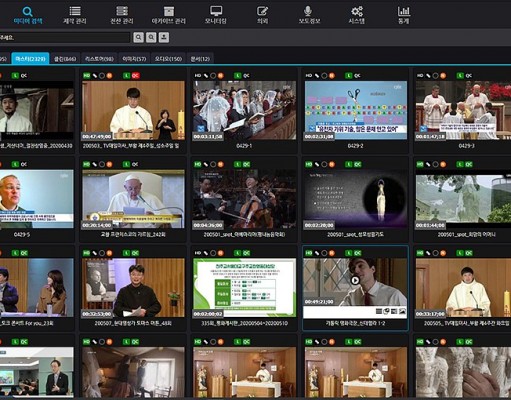
Task: Click the green L badge on 0429-1 card
Action: [x=237, y=76]
